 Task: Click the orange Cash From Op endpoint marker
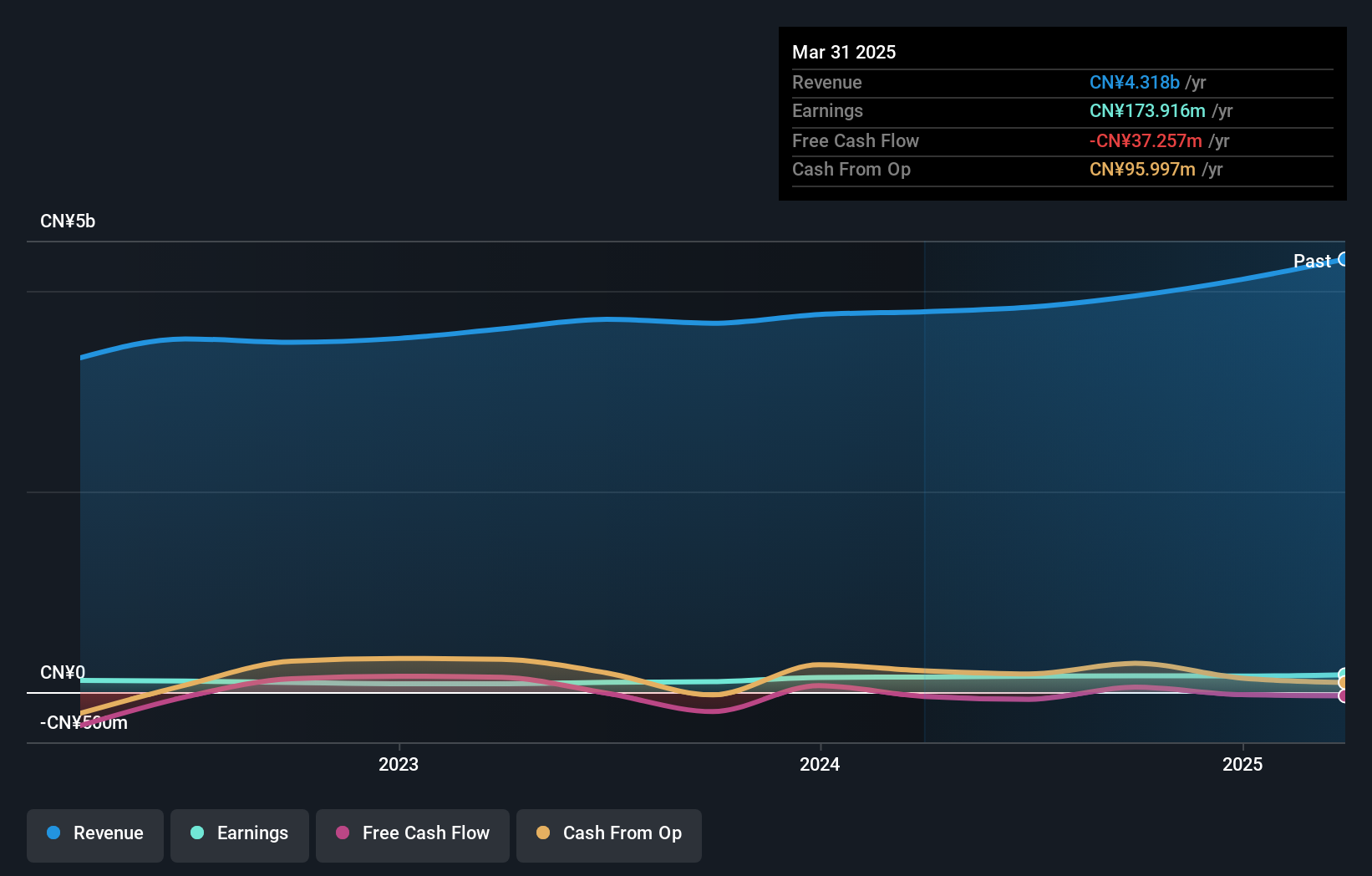[1343, 683]
